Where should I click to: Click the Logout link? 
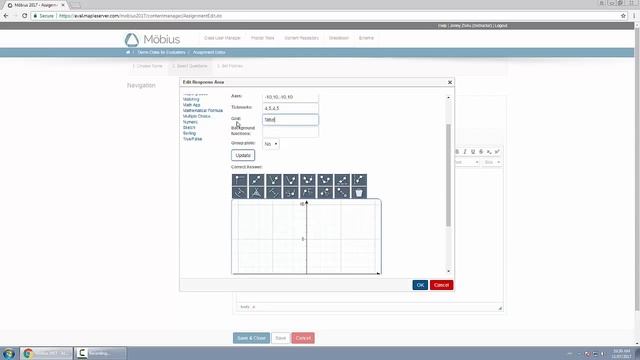coord(501,25)
